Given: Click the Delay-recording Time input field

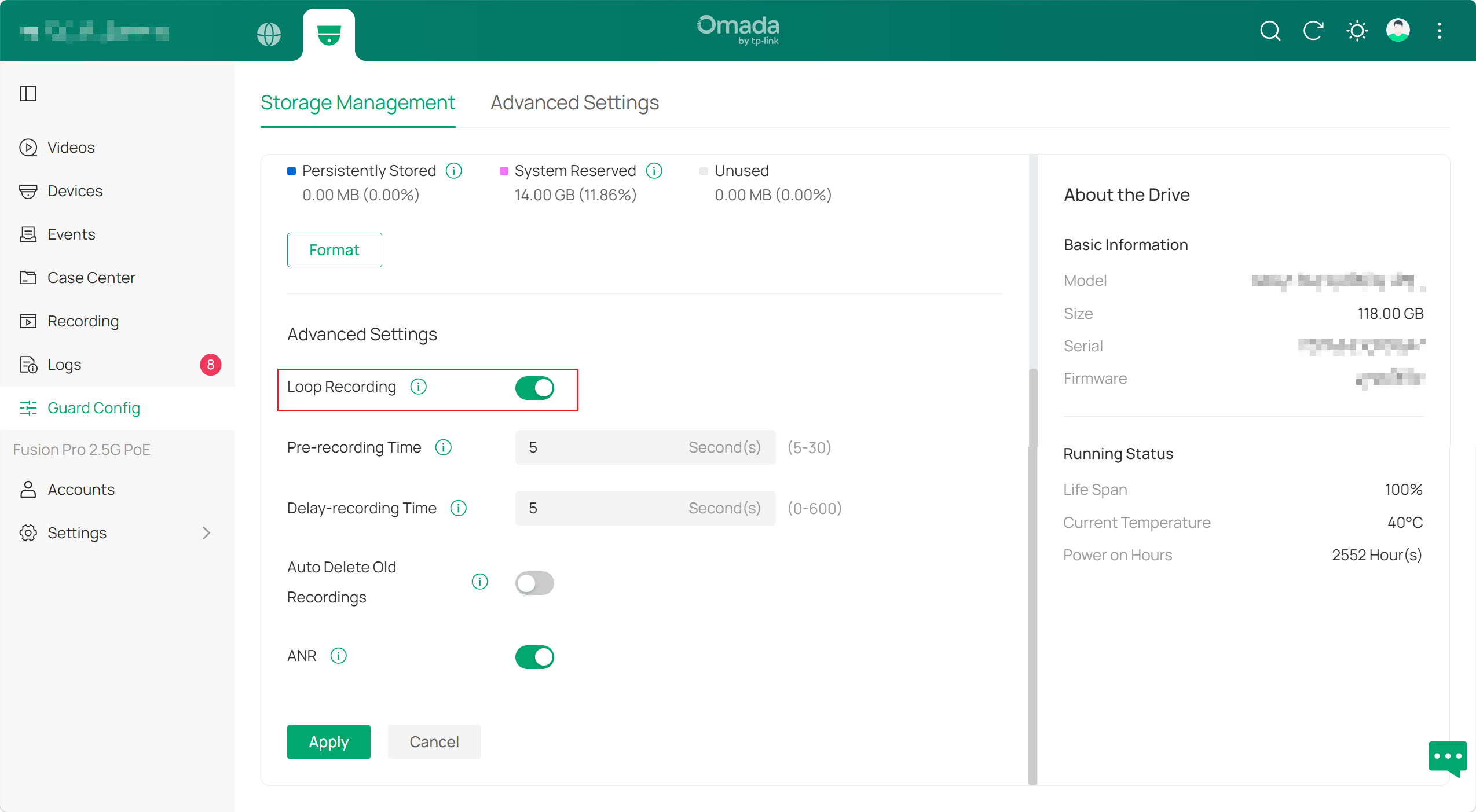Looking at the screenshot, I should click(645, 508).
